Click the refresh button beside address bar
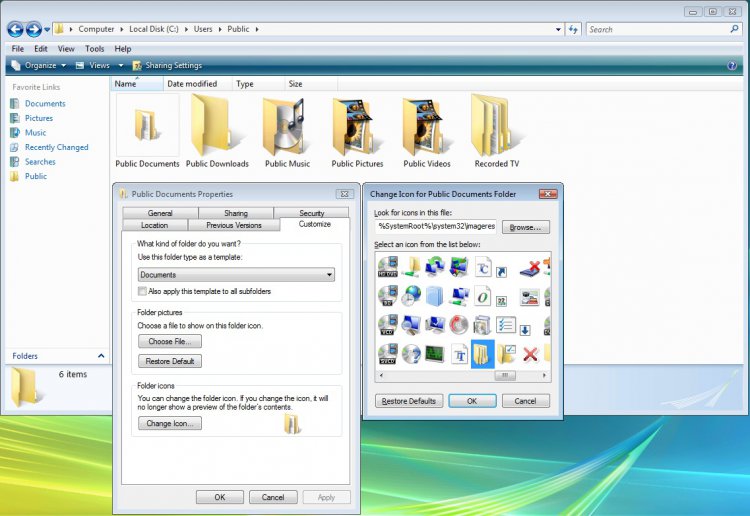 pyautogui.click(x=573, y=29)
